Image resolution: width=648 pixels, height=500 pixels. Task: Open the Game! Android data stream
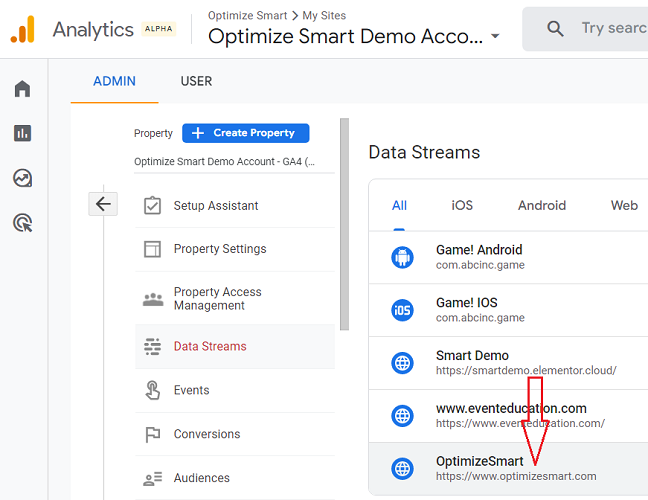click(x=508, y=257)
